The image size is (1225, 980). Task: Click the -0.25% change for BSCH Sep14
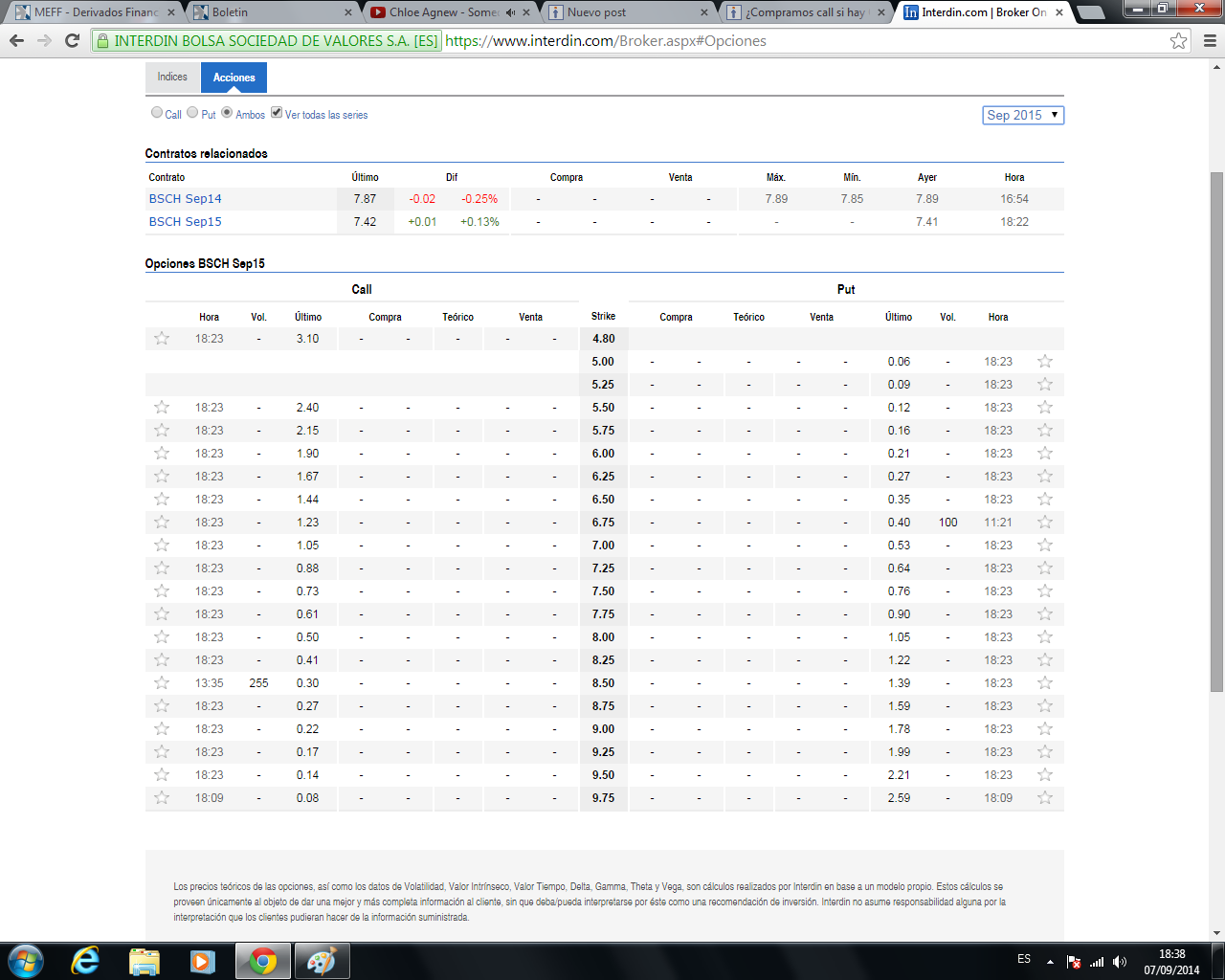tap(479, 198)
